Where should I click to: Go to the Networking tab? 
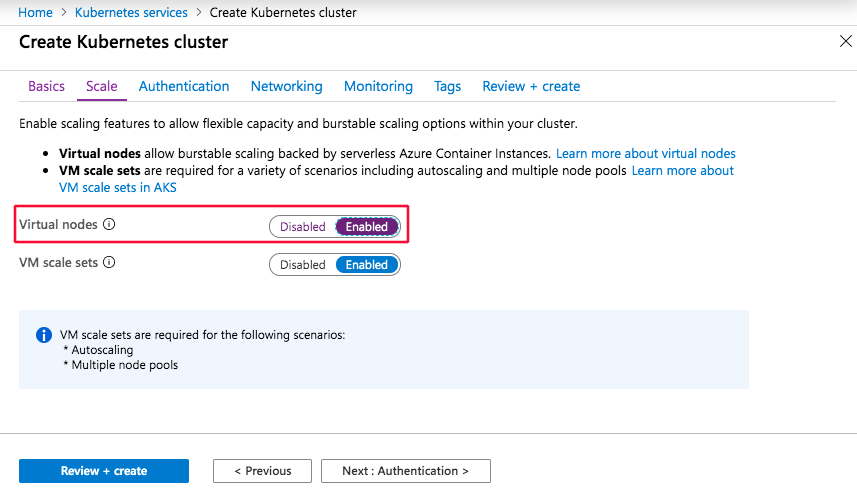[286, 86]
